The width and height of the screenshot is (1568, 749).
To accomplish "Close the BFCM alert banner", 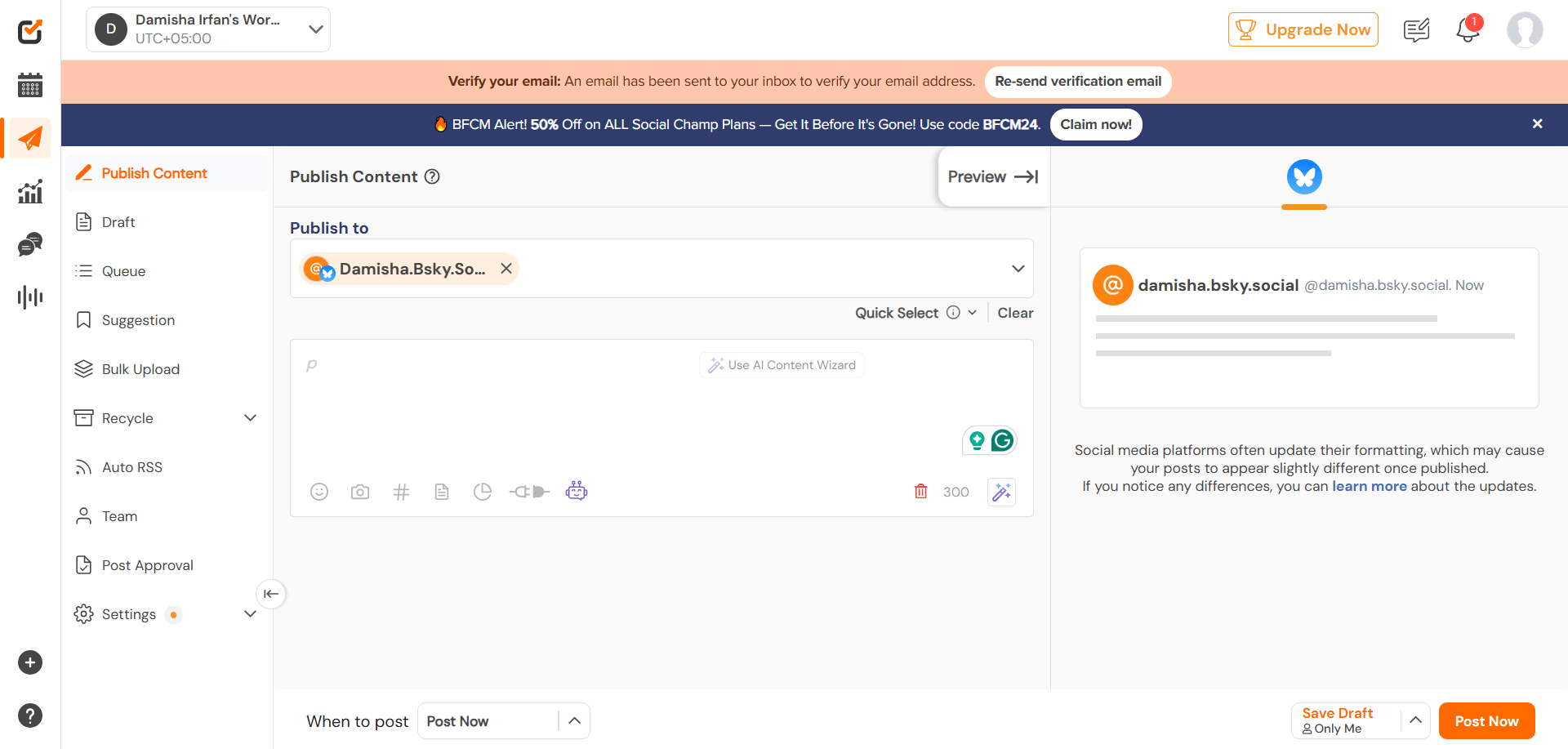I will click(1538, 124).
